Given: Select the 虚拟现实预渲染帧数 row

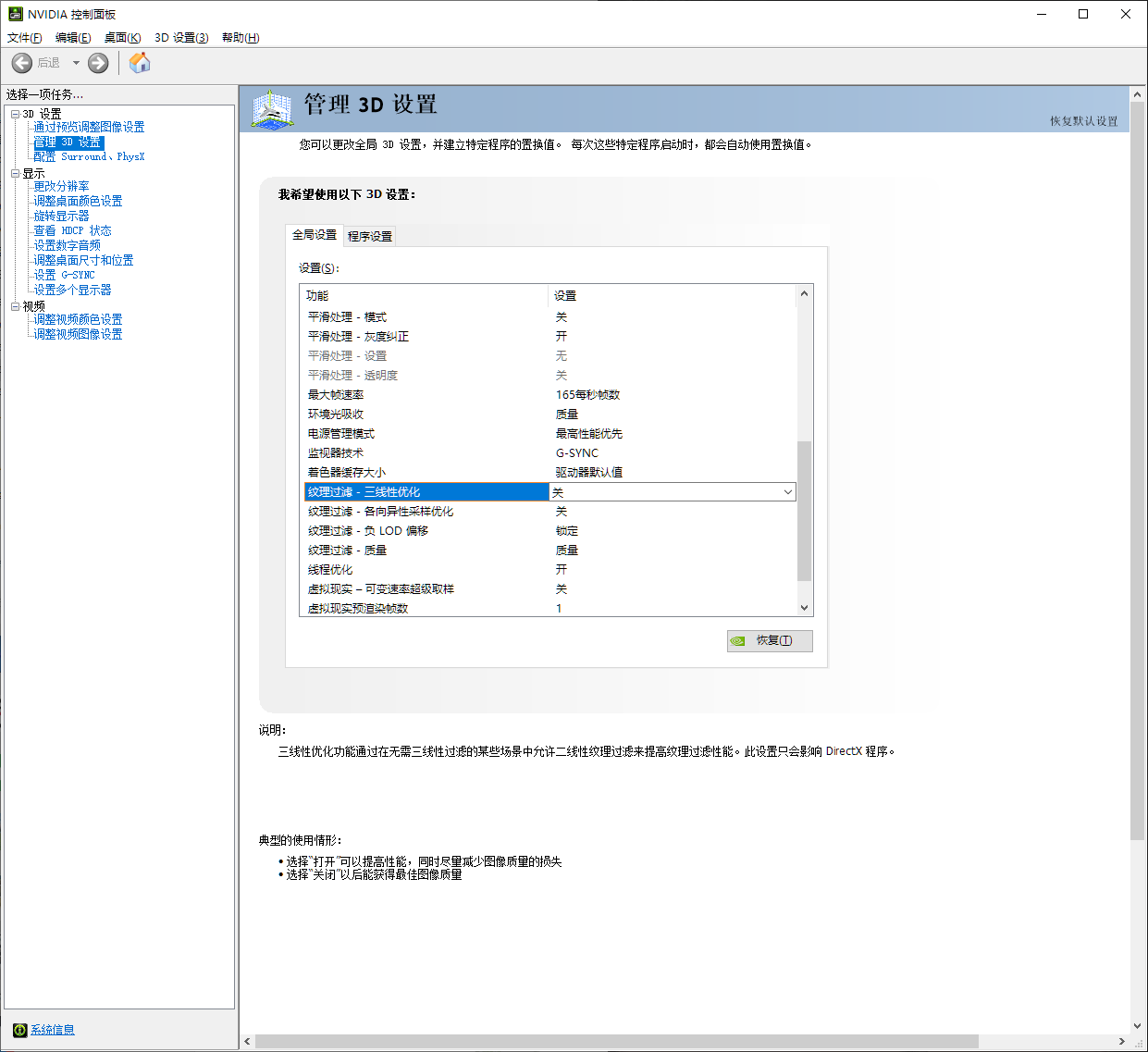Looking at the screenshot, I should pos(549,608).
